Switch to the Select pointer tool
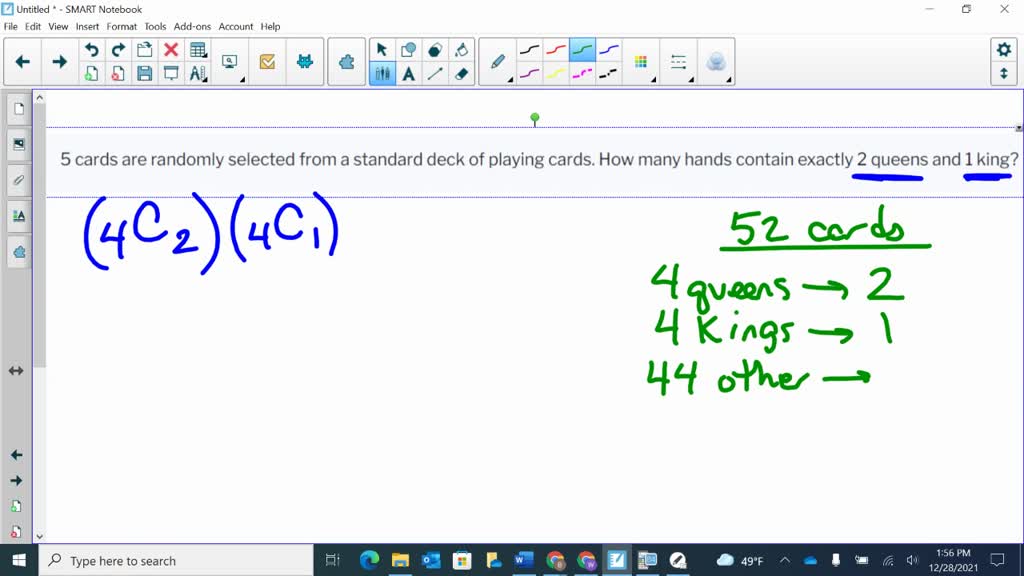The height and width of the screenshot is (576, 1024). 382,50
